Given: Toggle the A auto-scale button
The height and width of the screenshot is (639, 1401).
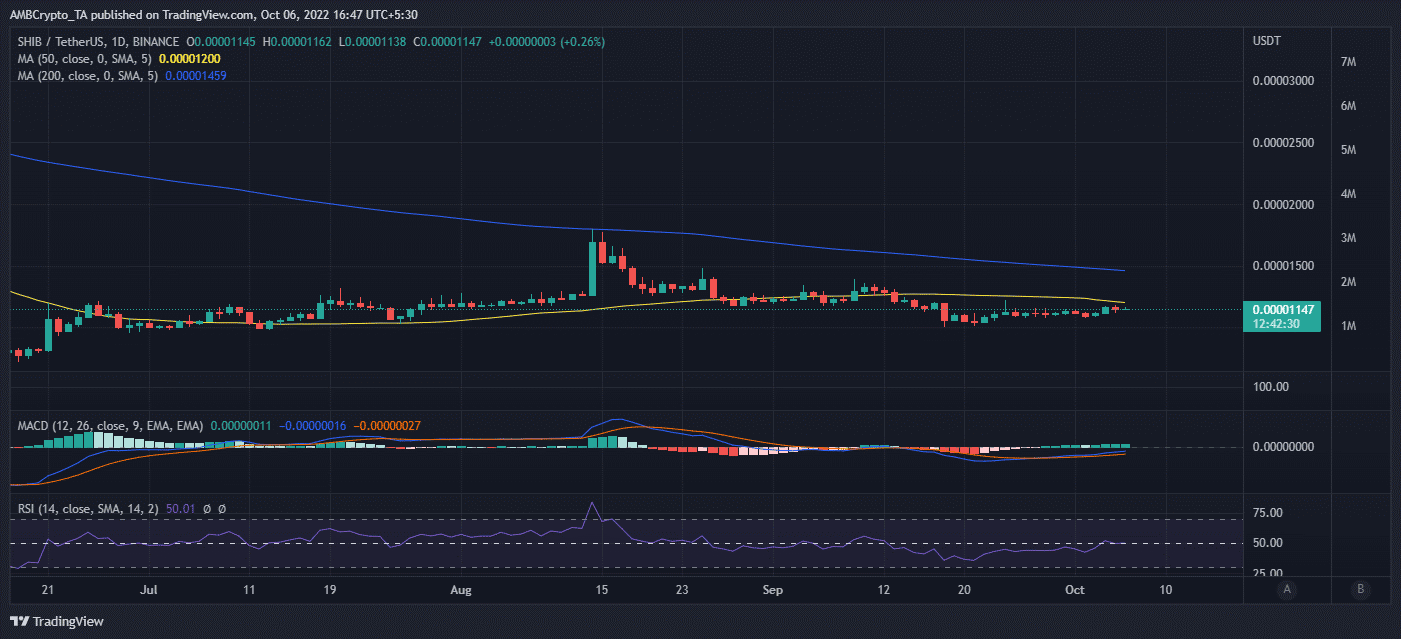Looking at the screenshot, I should point(1289,589).
